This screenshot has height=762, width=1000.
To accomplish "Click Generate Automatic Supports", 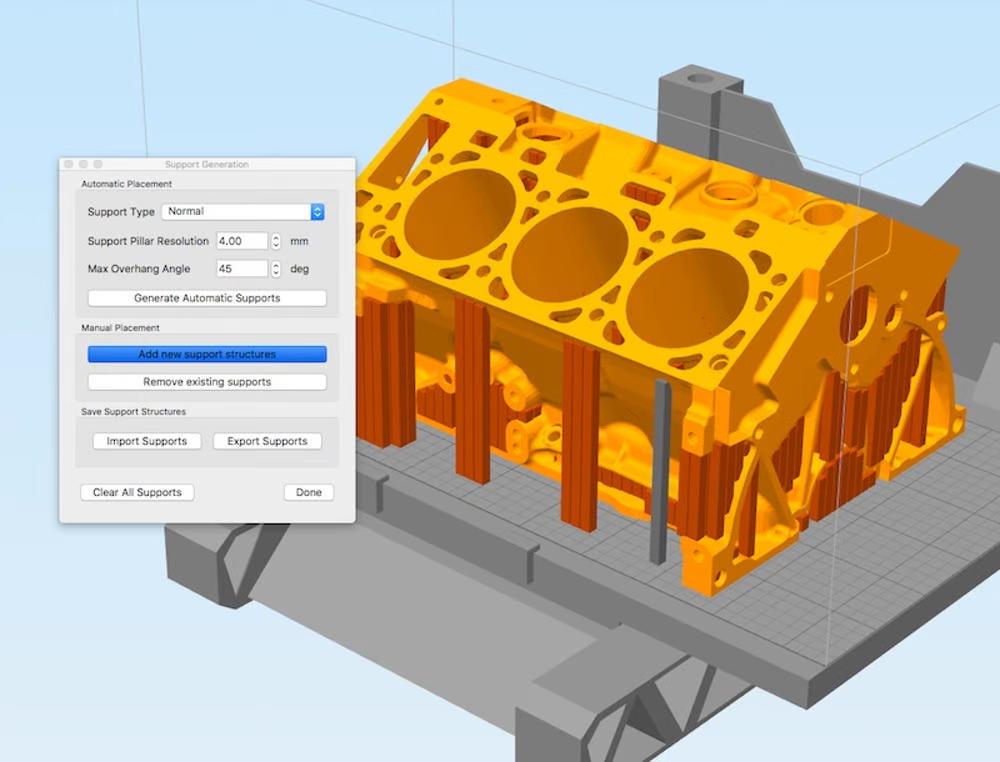I will coord(207,298).
